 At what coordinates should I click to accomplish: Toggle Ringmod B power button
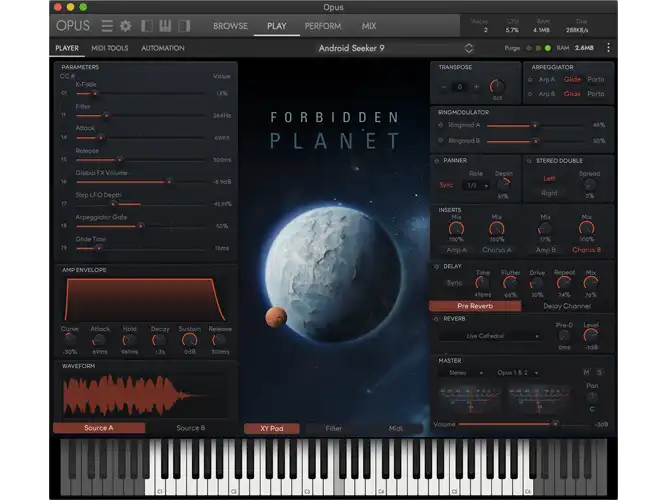(x=441, y=140)
